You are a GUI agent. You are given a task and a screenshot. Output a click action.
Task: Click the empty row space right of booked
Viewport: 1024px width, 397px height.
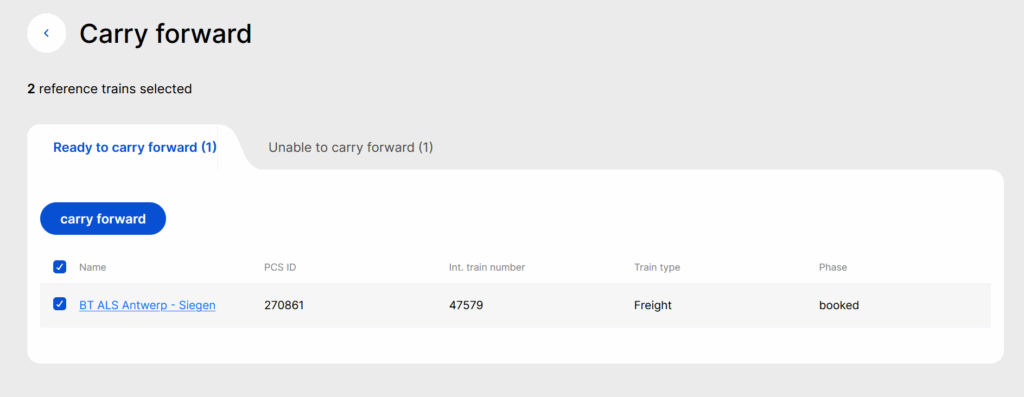pyautogui.click(x=925, y=305)
